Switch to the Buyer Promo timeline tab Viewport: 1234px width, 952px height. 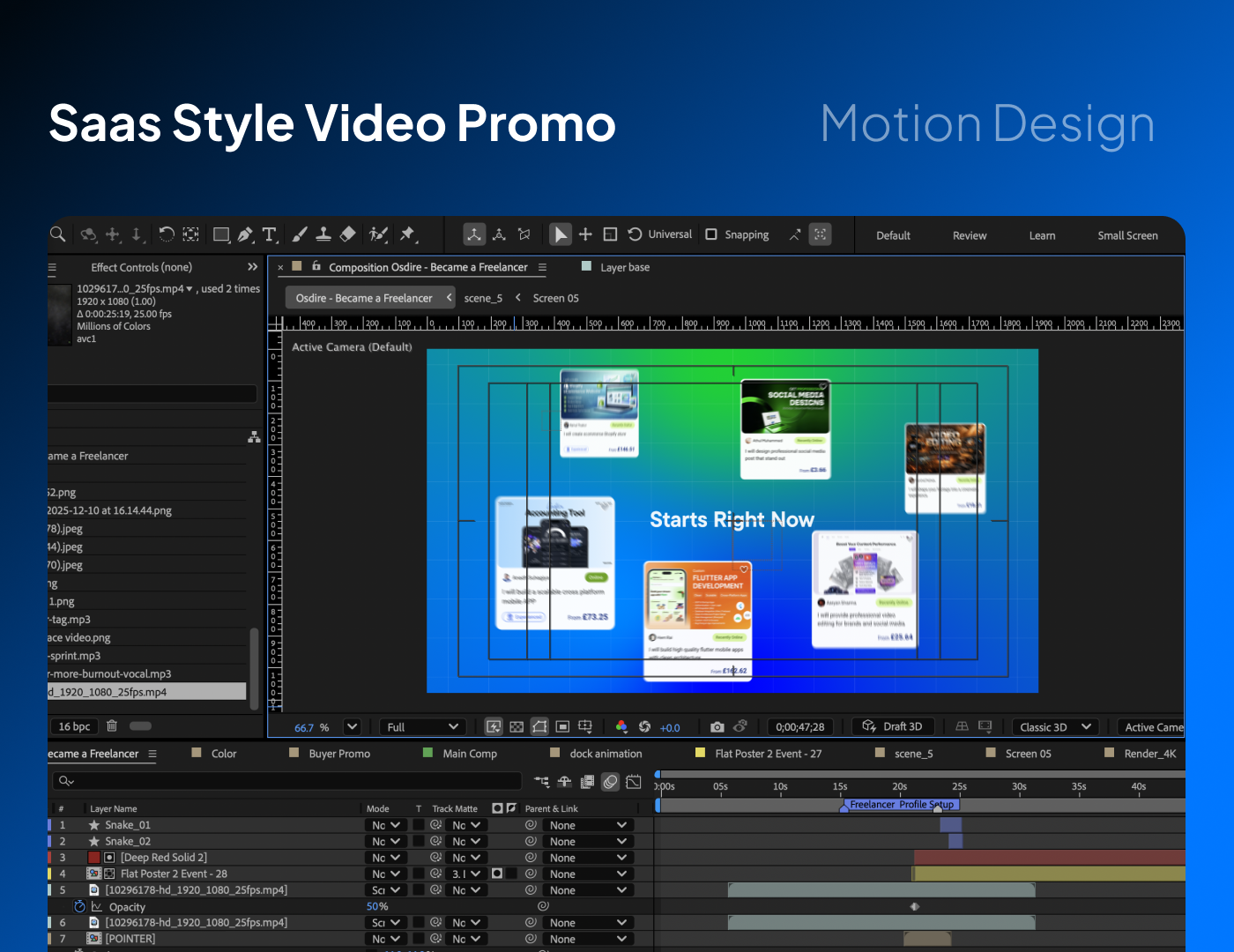click(339, 754)
